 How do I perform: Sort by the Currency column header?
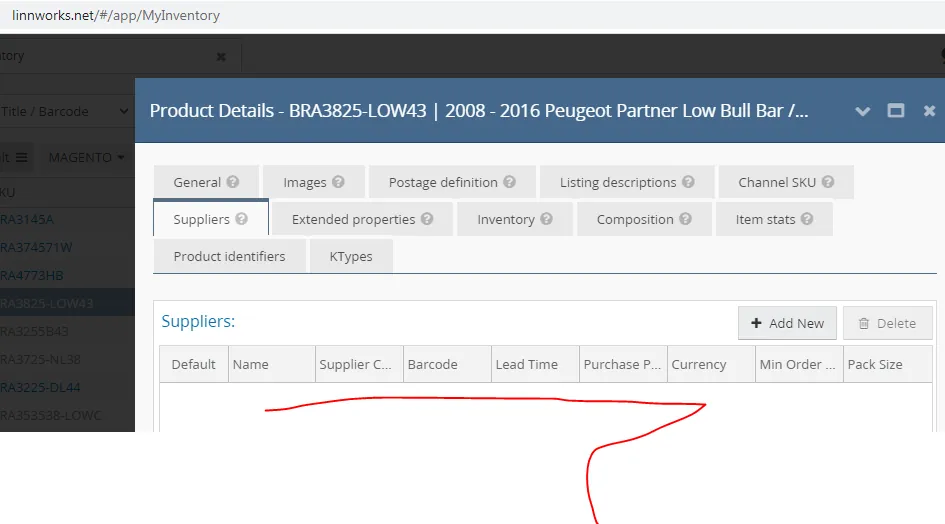tap(711, 364)
